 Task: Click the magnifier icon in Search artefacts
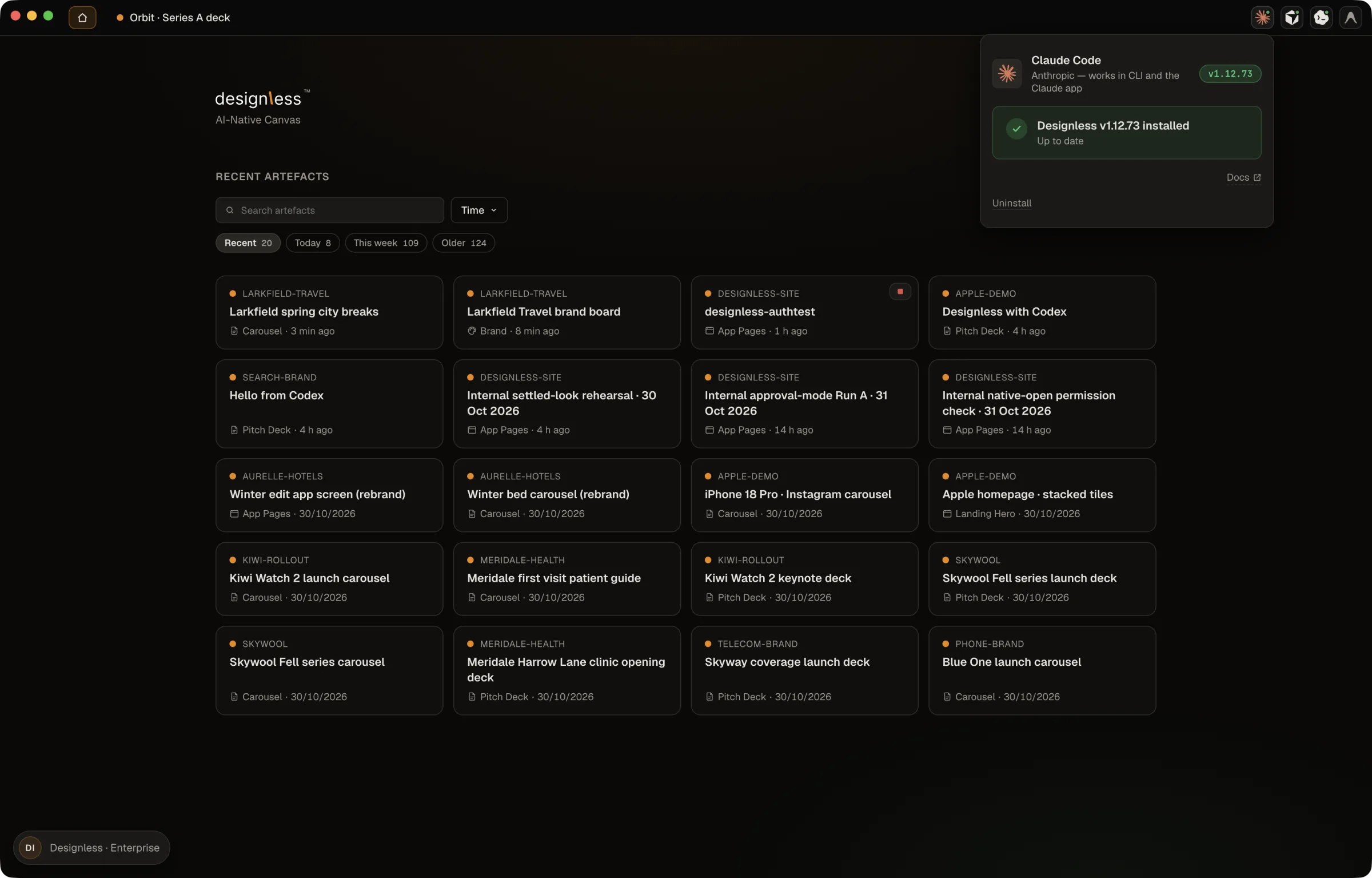tap(230, 210)
